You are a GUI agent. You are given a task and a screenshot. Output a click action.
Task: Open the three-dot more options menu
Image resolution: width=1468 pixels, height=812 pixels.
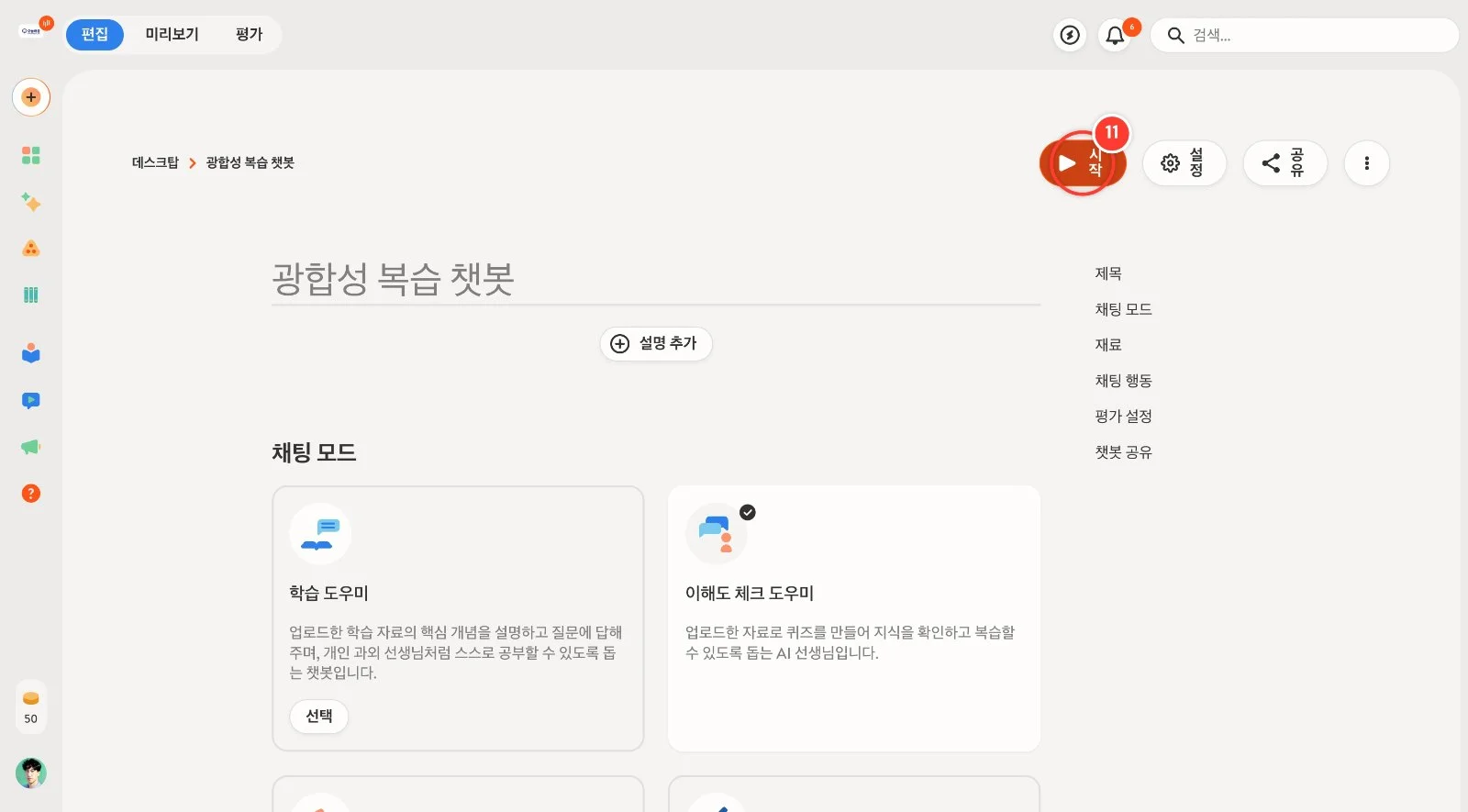click(x=1367, y=163)
